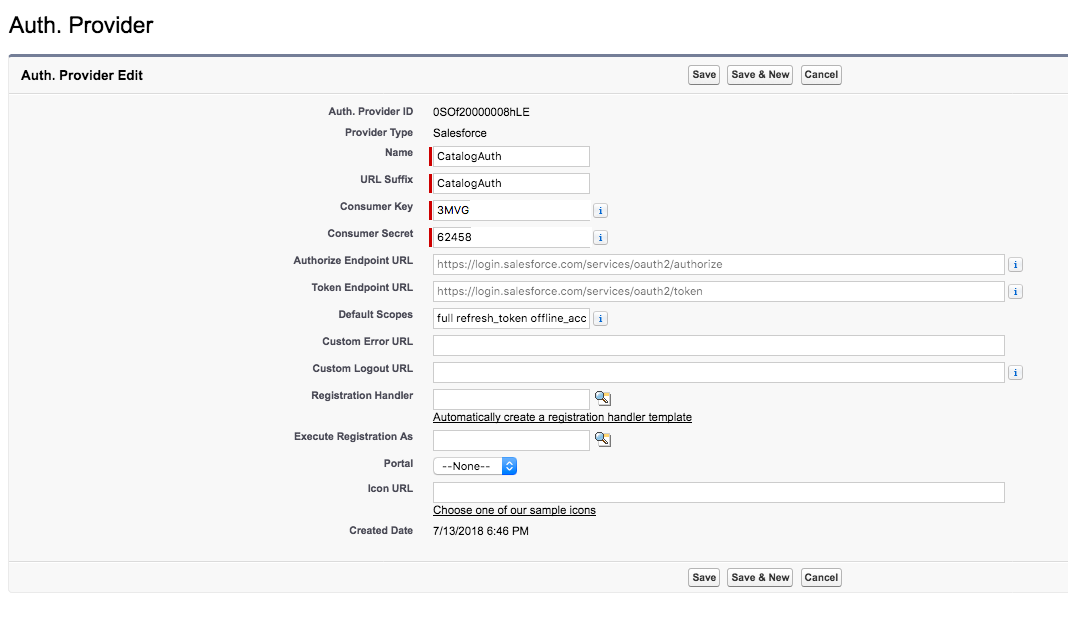This screenshot has height=632, width=1068.
Task: Click the bottom Save & New button
Action: tap(760, 578)
